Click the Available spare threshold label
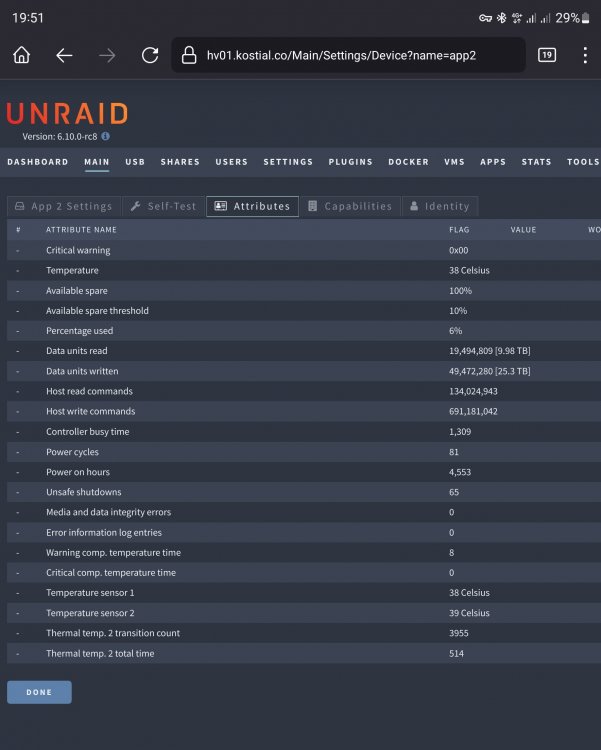601x750 pixels. pos(97,310)
